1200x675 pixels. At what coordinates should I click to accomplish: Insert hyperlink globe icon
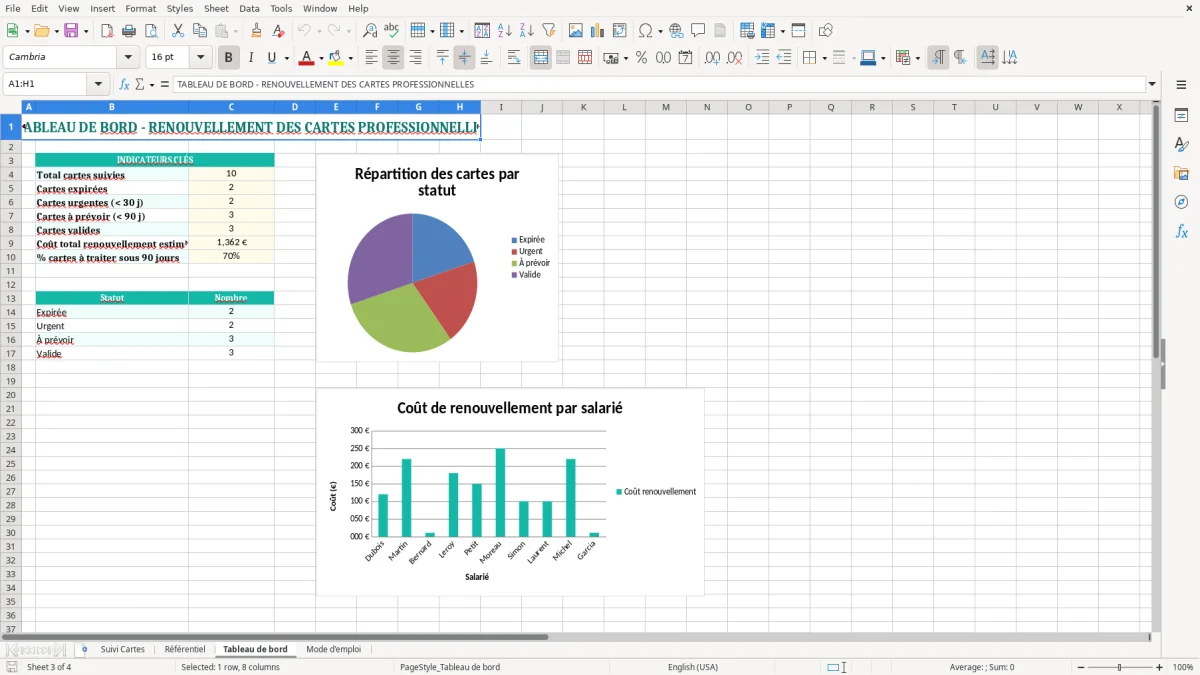click(x=676, y=31)
